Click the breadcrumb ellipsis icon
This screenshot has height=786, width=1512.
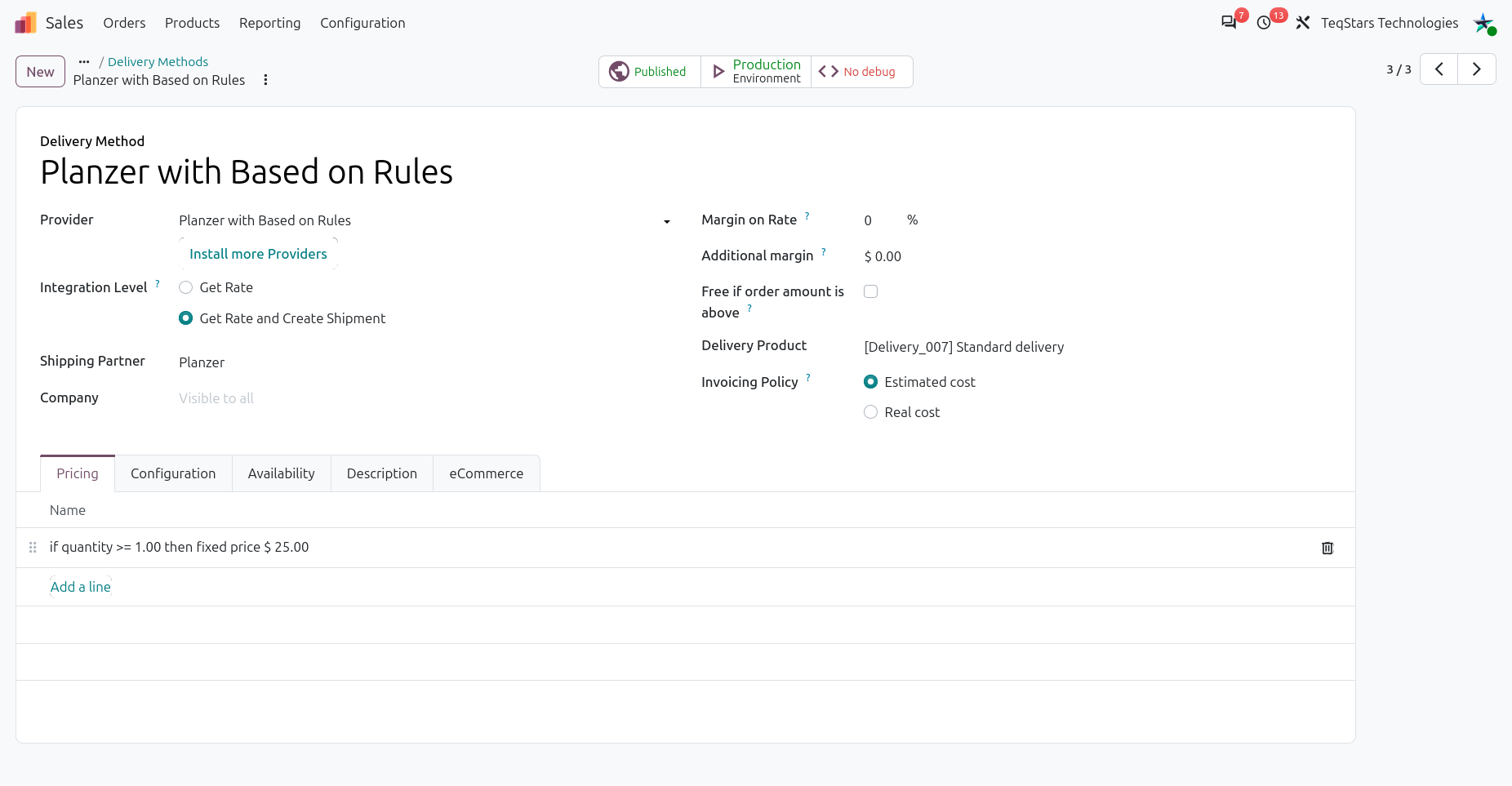point(84,62)
